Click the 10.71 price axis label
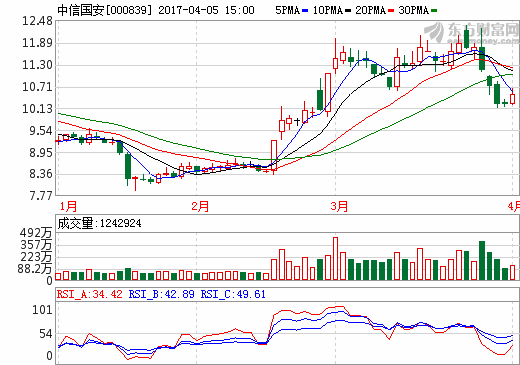 (x=37, y=87)
